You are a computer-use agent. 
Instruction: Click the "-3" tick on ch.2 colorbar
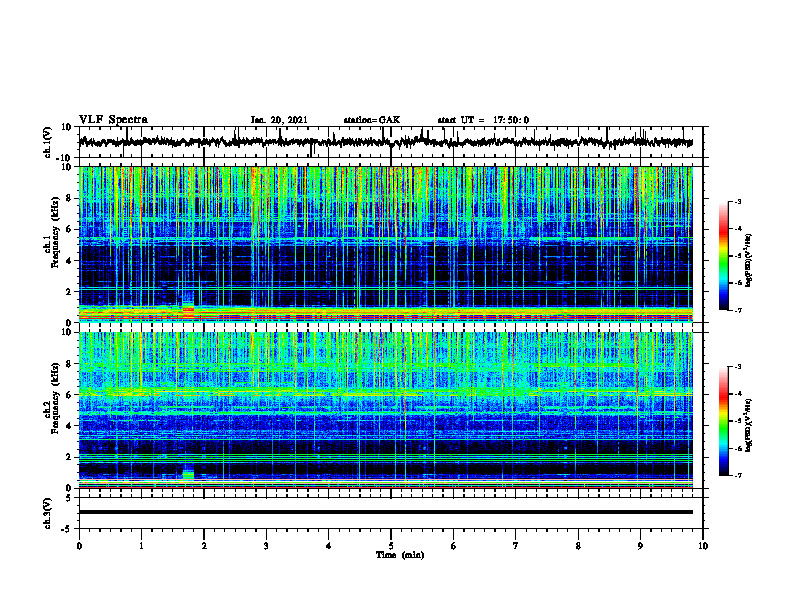click(737, 367)
